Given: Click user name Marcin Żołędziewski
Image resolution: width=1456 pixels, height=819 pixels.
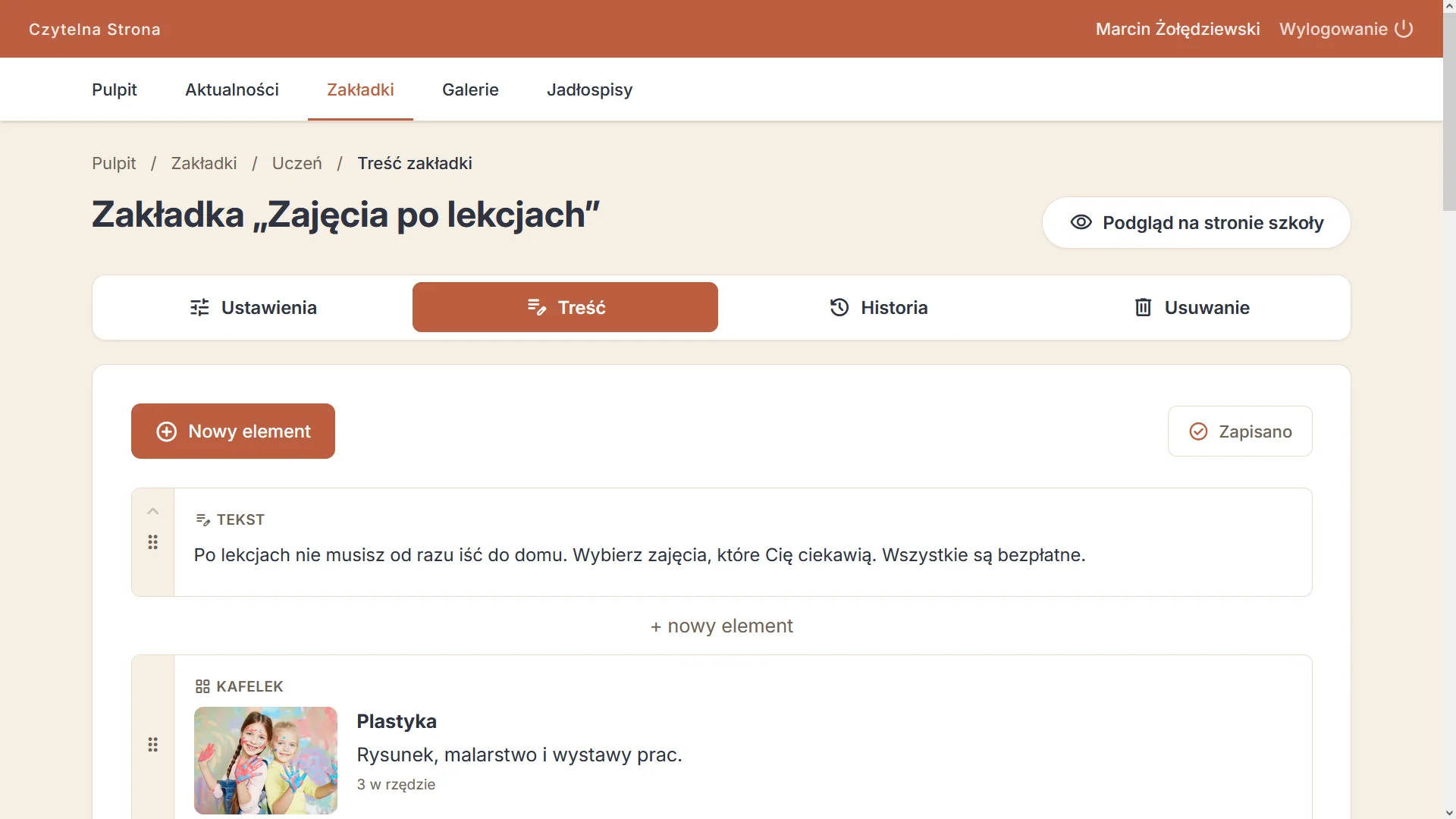Looking at the screenshot, I should tap(1178, 29).
